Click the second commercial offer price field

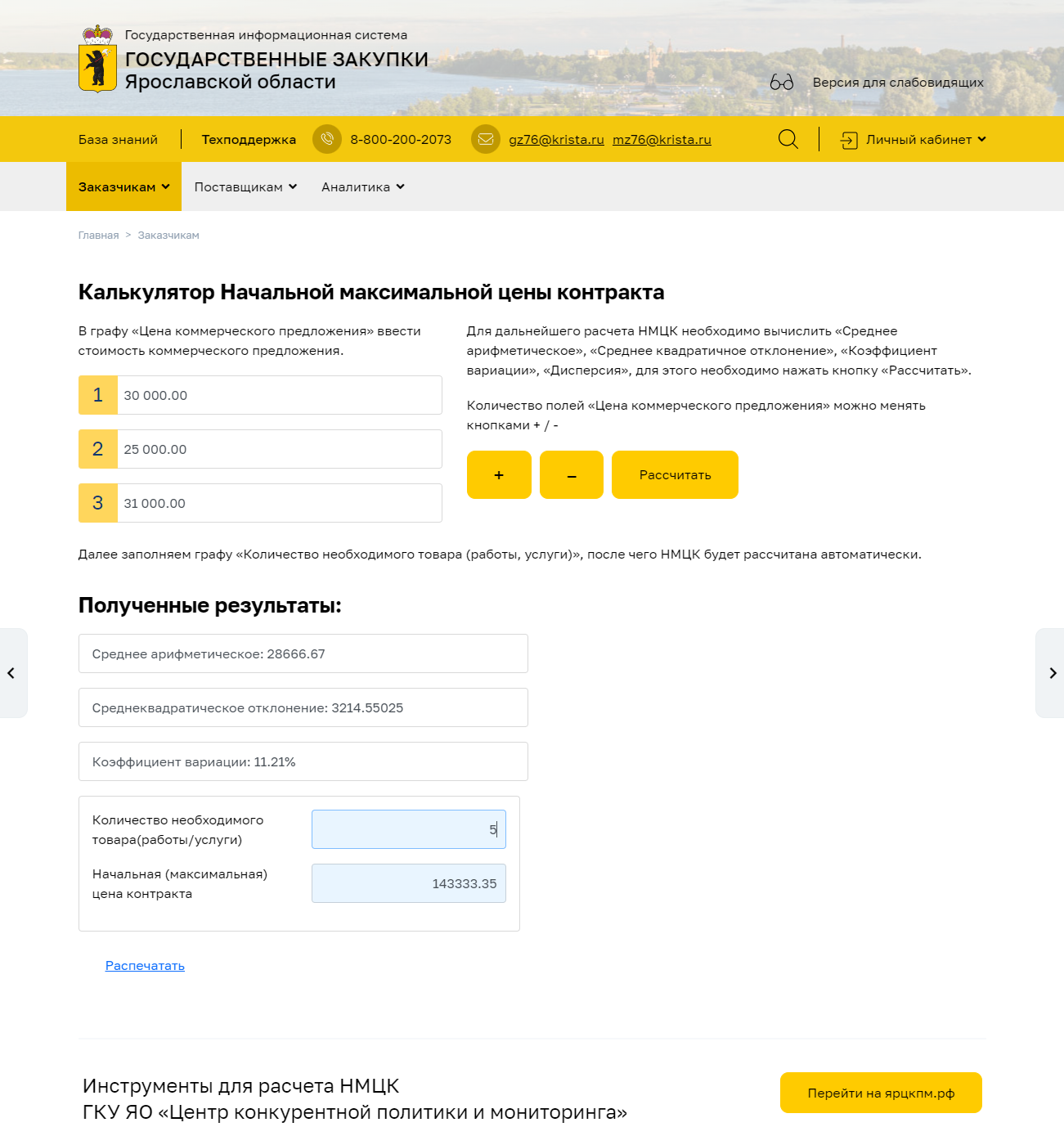278,449
